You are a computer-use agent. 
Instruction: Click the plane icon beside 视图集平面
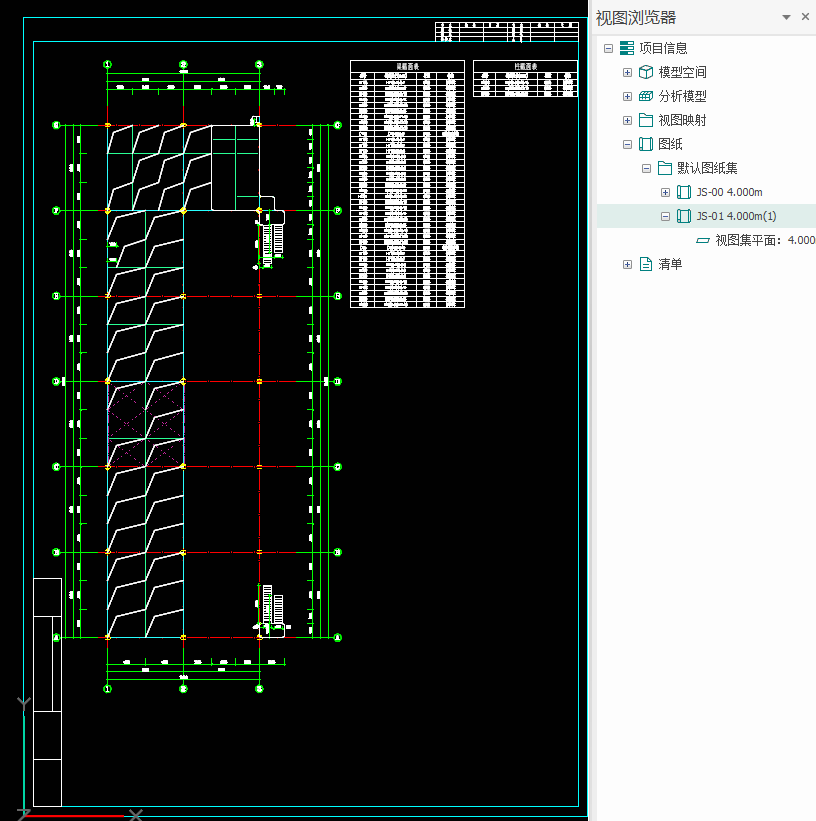click(703, 240)
